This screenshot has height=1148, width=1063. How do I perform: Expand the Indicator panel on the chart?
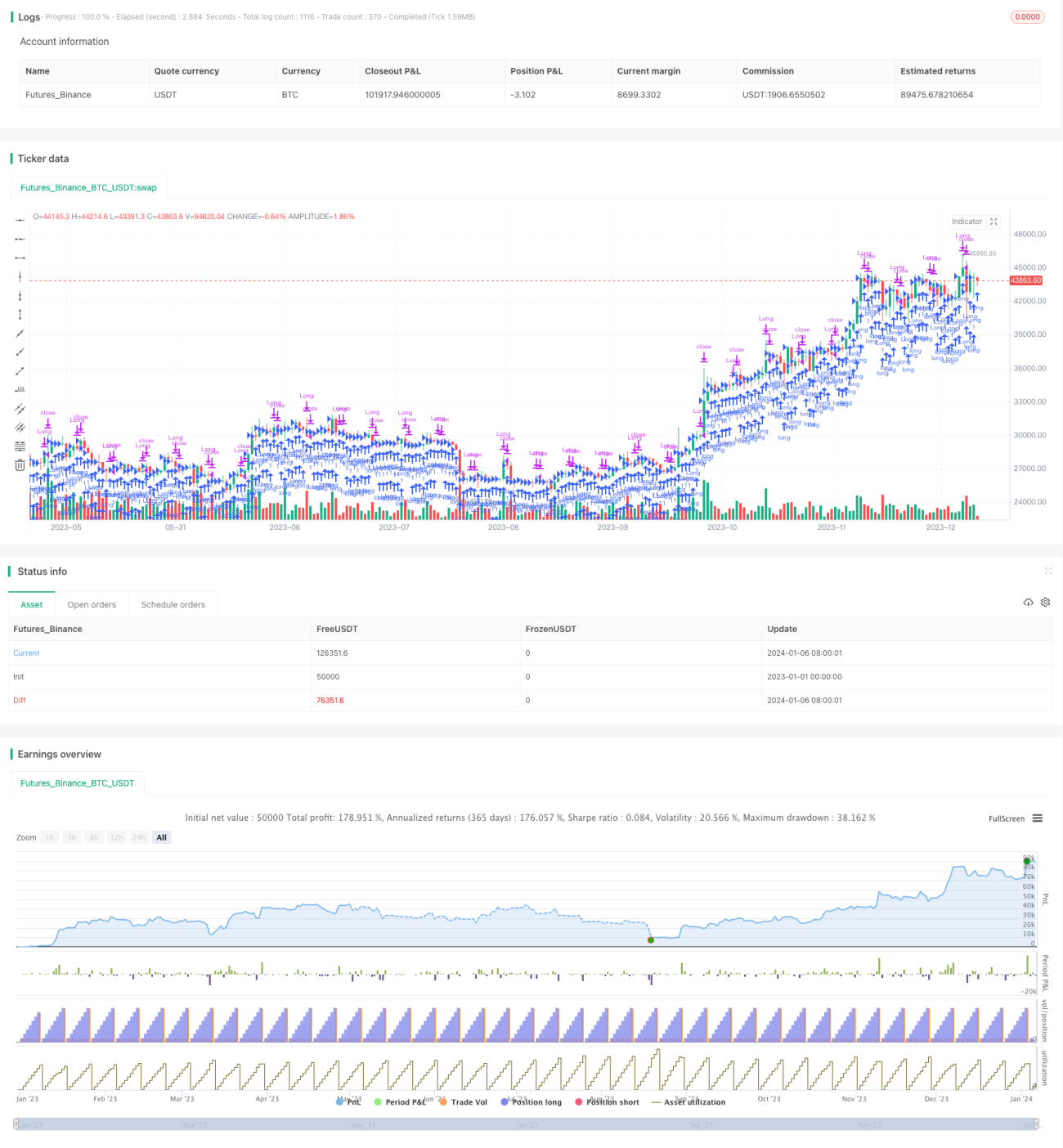click(x=994, y=222)
